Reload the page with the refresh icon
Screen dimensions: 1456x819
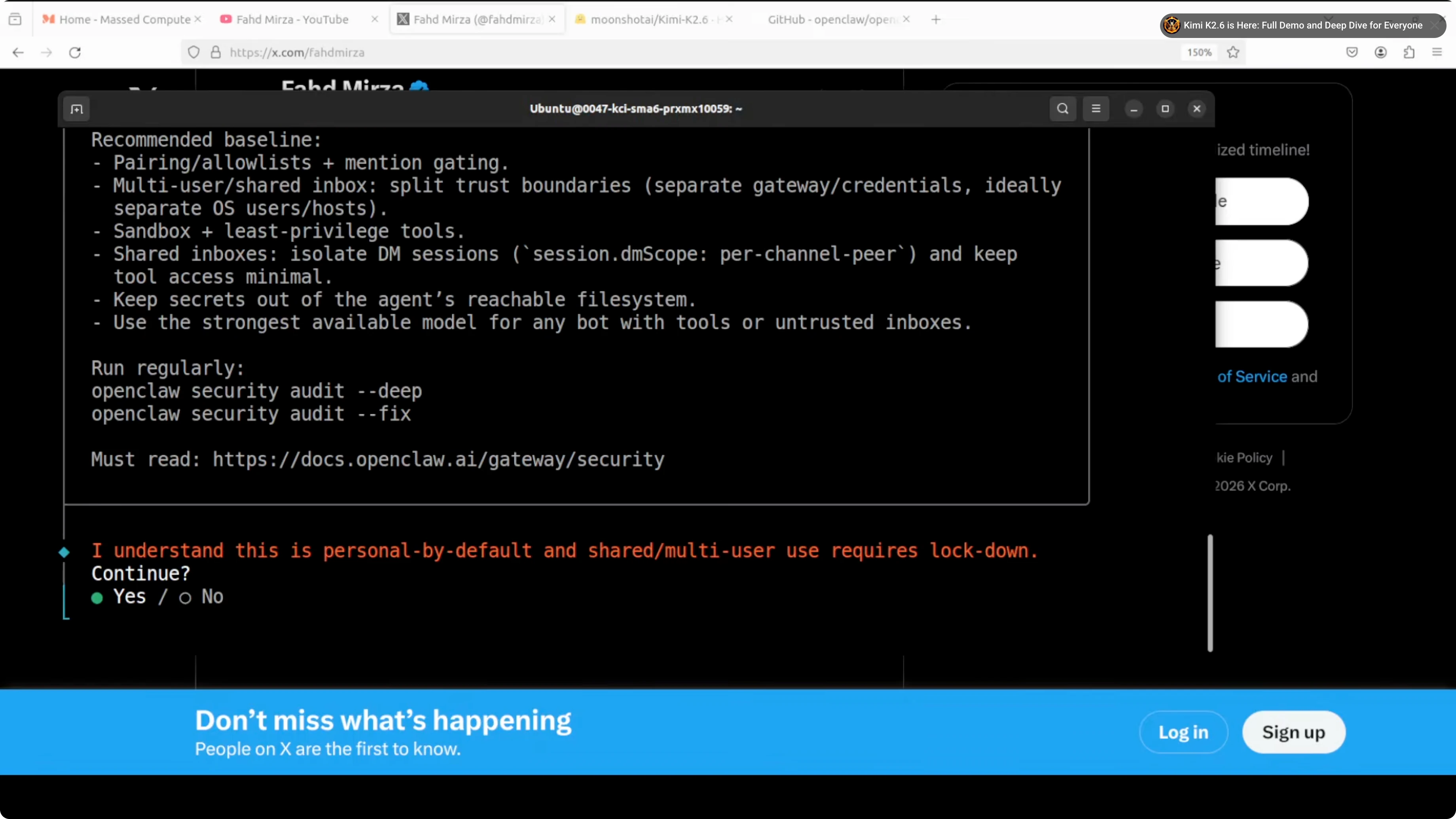coord(75,53)
